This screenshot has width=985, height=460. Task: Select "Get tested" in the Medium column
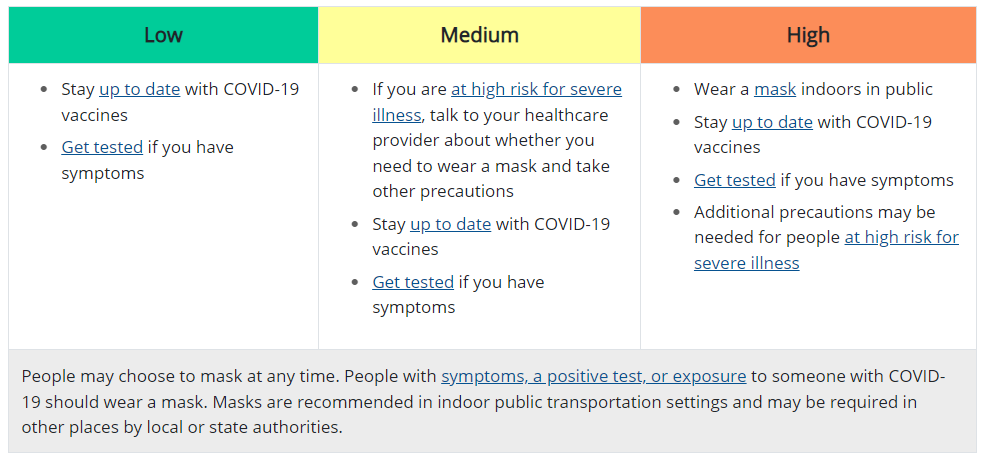click(413, 282)
